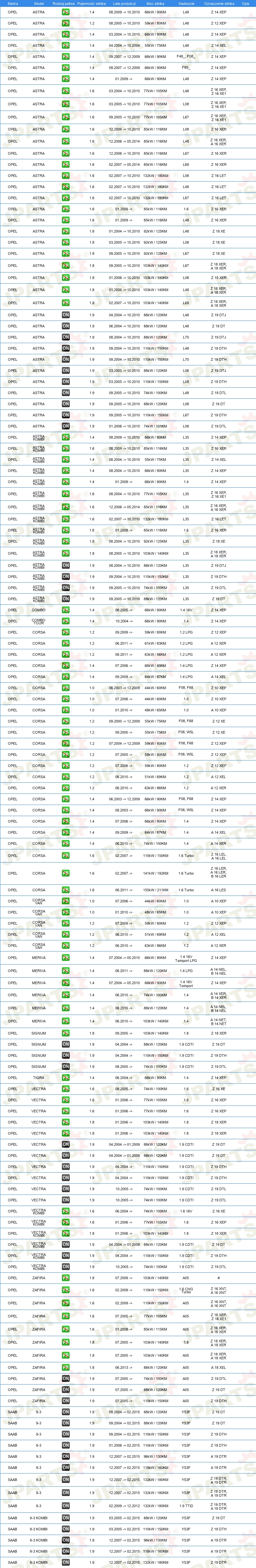This screenshot has width=256, height=1568.
Task: Click the petrol icon in the Astra Kombi Z 16 LET row
Action: point(66,519)
